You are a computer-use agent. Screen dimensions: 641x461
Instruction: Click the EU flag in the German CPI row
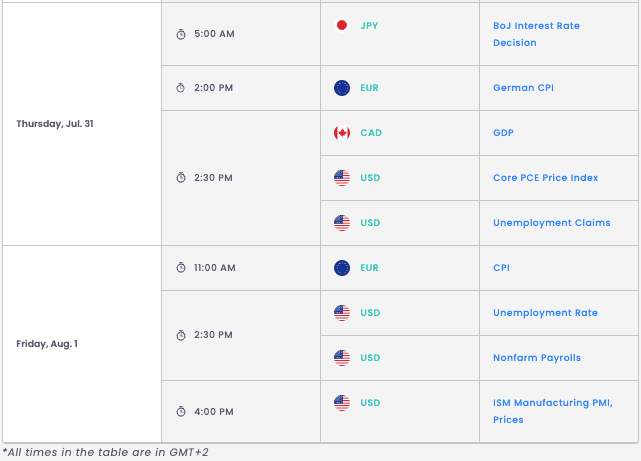pyautogui.click(x=342, y=88)
